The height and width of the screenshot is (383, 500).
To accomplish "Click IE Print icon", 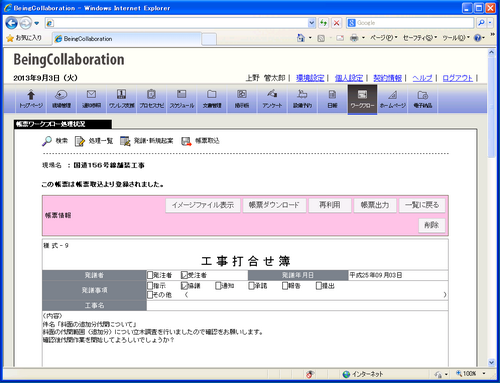I will tap(354, 38).
